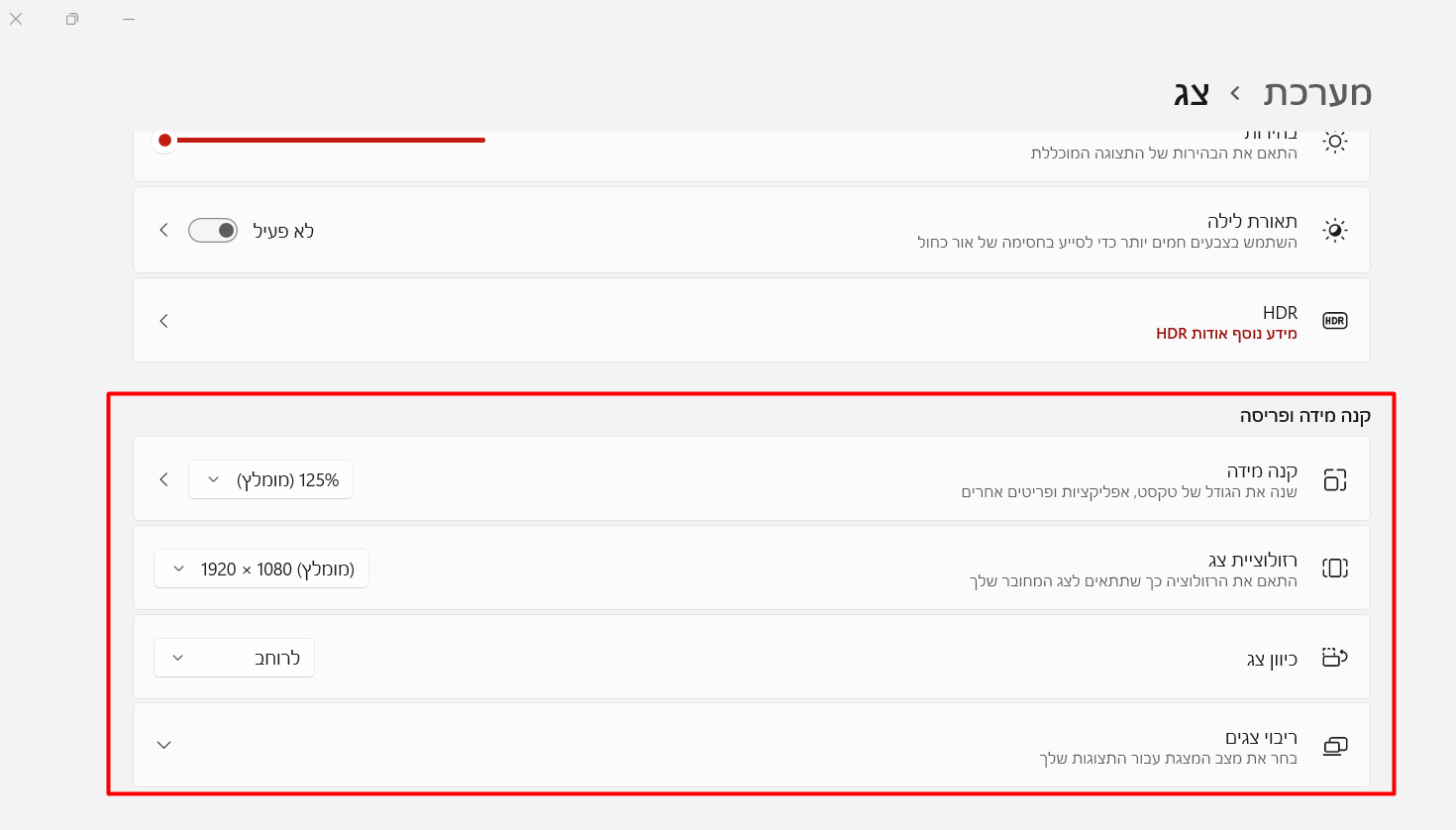Click the Multiple displays (ריבוי צגים) icon
The height and width of the screenshot is (830, 1456).
pyautogui.click(x=1334, y=746)
